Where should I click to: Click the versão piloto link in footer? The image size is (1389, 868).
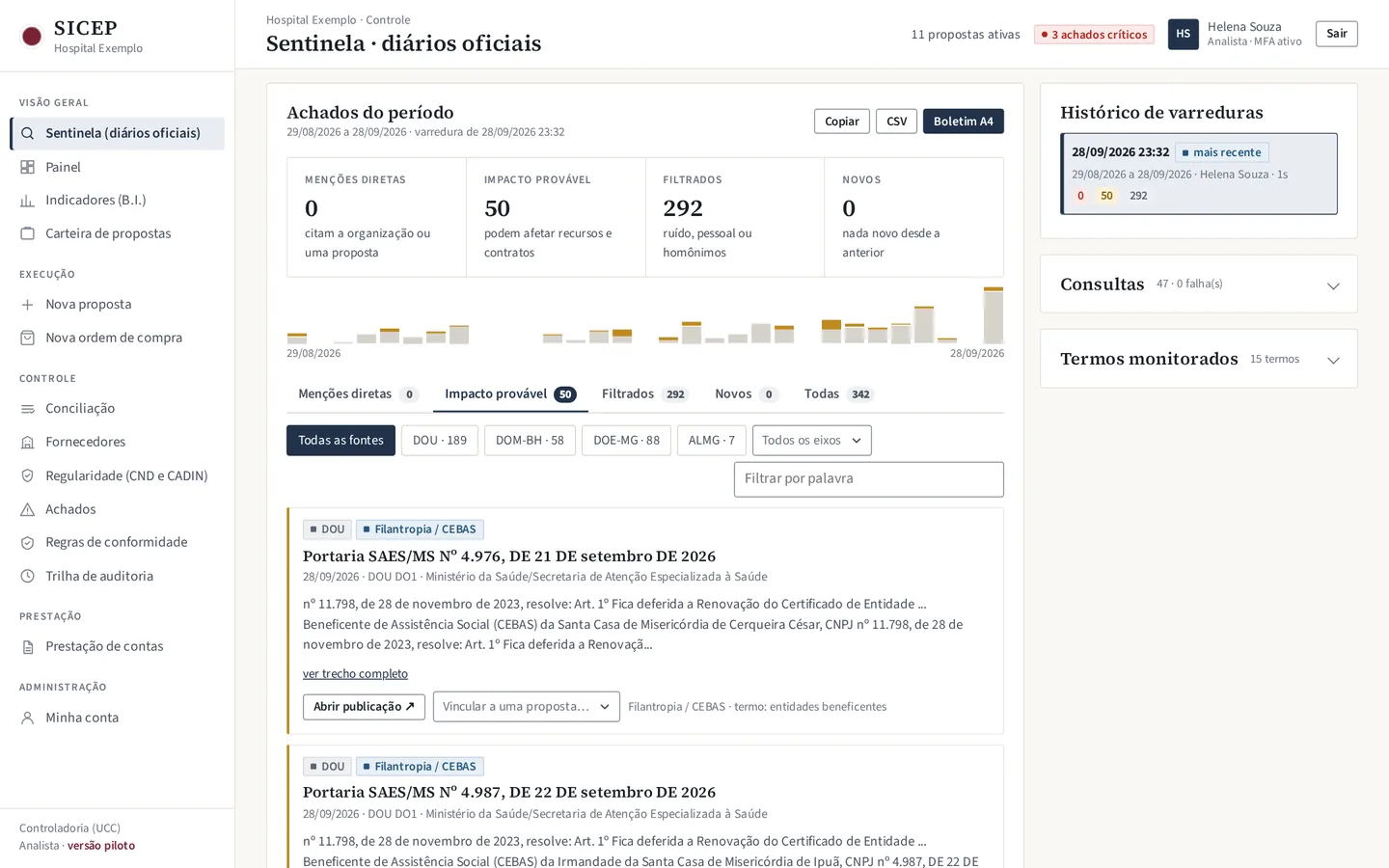101,846
